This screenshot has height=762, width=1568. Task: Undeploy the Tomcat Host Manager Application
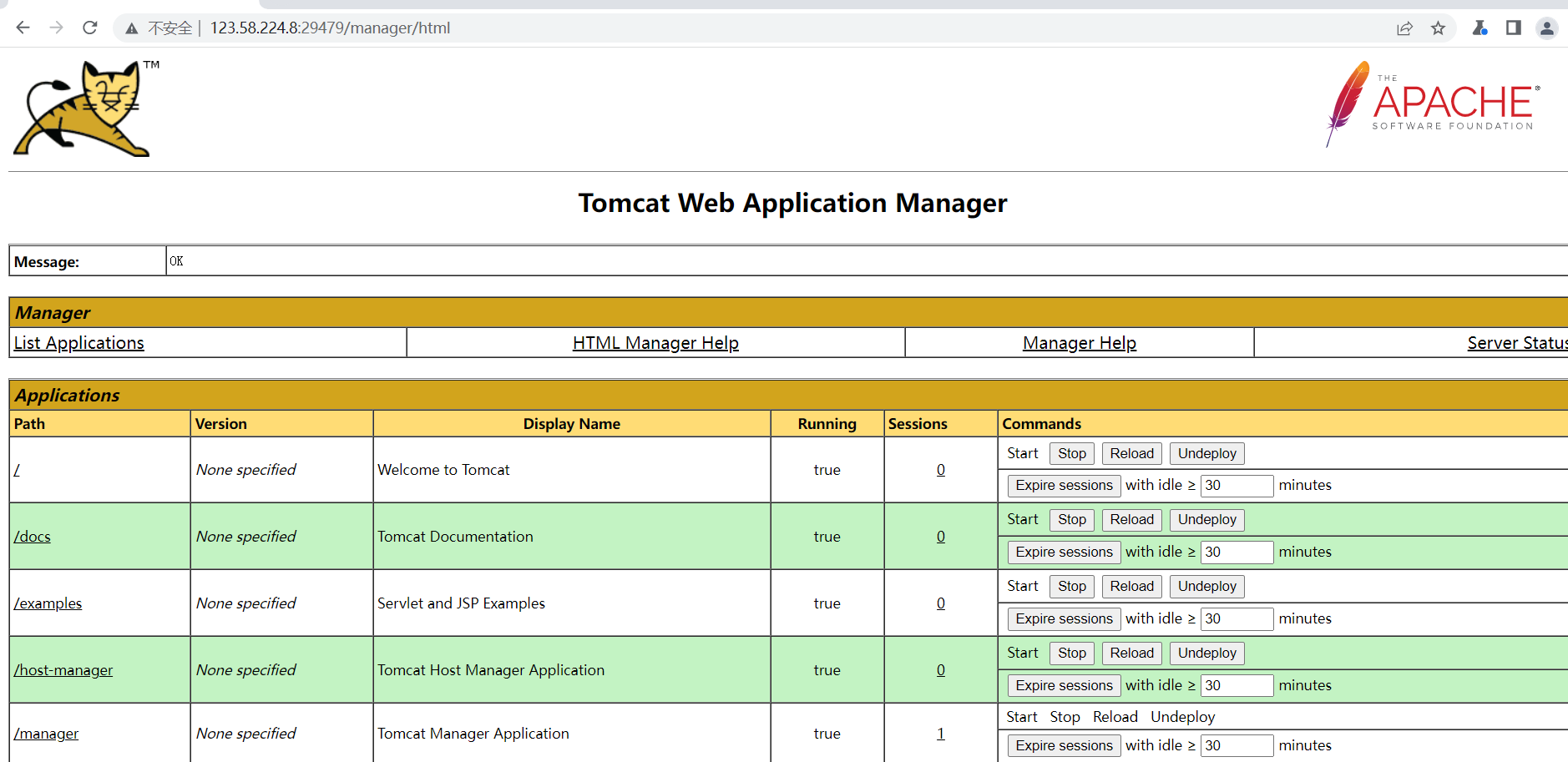click(x=1206, y=653)
